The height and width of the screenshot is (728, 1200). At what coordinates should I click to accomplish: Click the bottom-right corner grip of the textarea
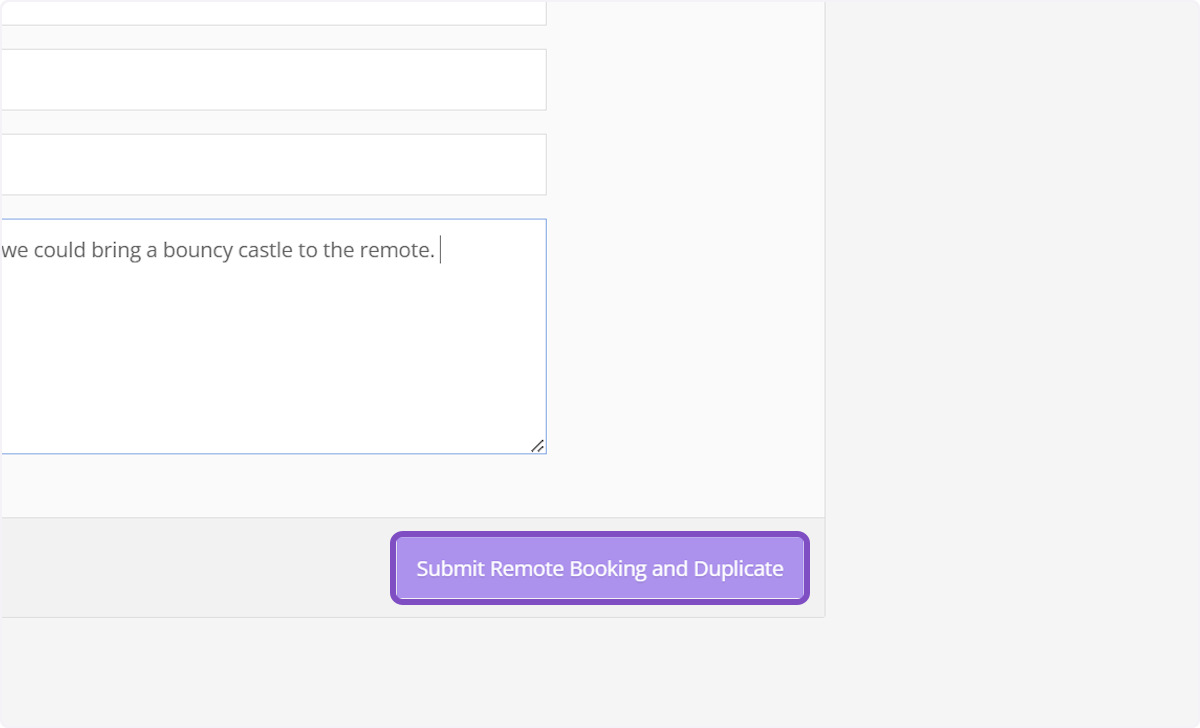[x=538, y=446]
